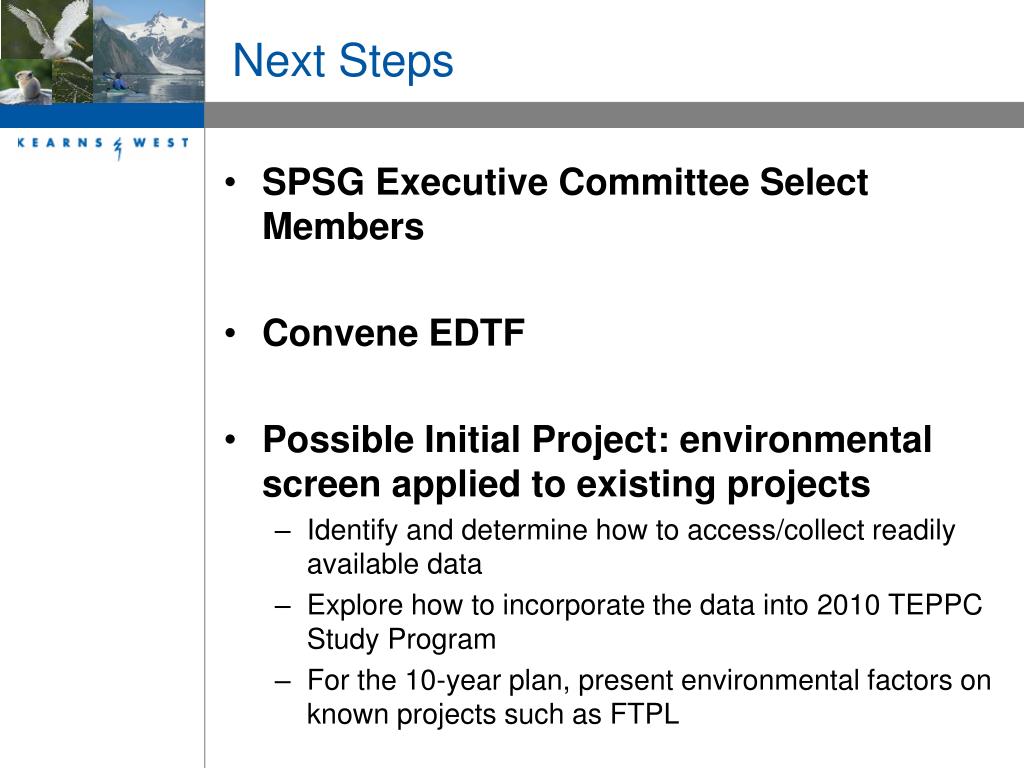Click the text '2010 TEPPC'
The image size is (1024, 768).
point(899,605)
